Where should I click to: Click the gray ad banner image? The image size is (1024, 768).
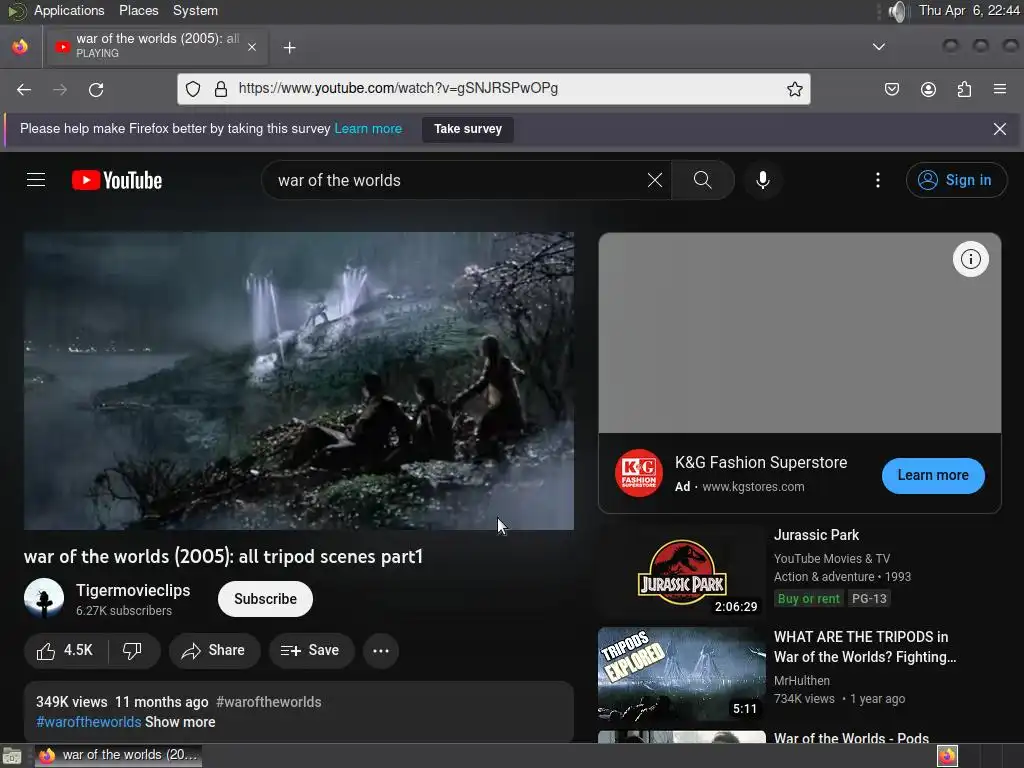pos(799,332)
